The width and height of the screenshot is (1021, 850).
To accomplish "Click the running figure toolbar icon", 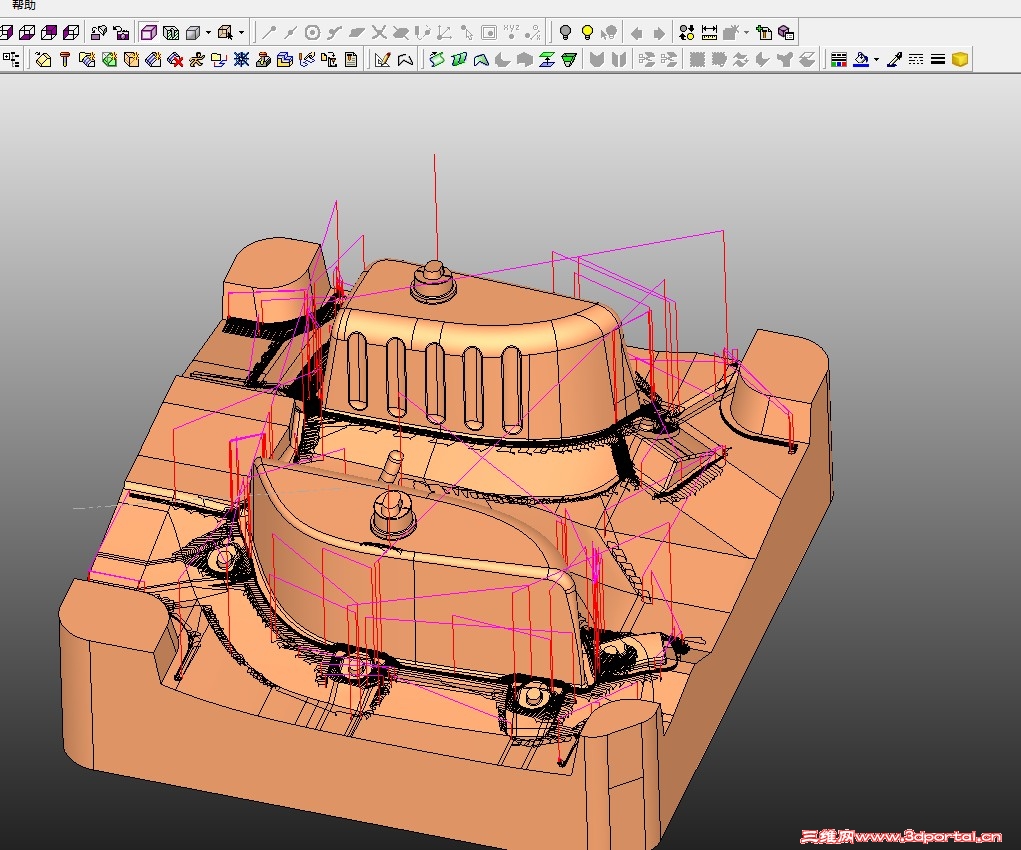I will coord(197,60).
